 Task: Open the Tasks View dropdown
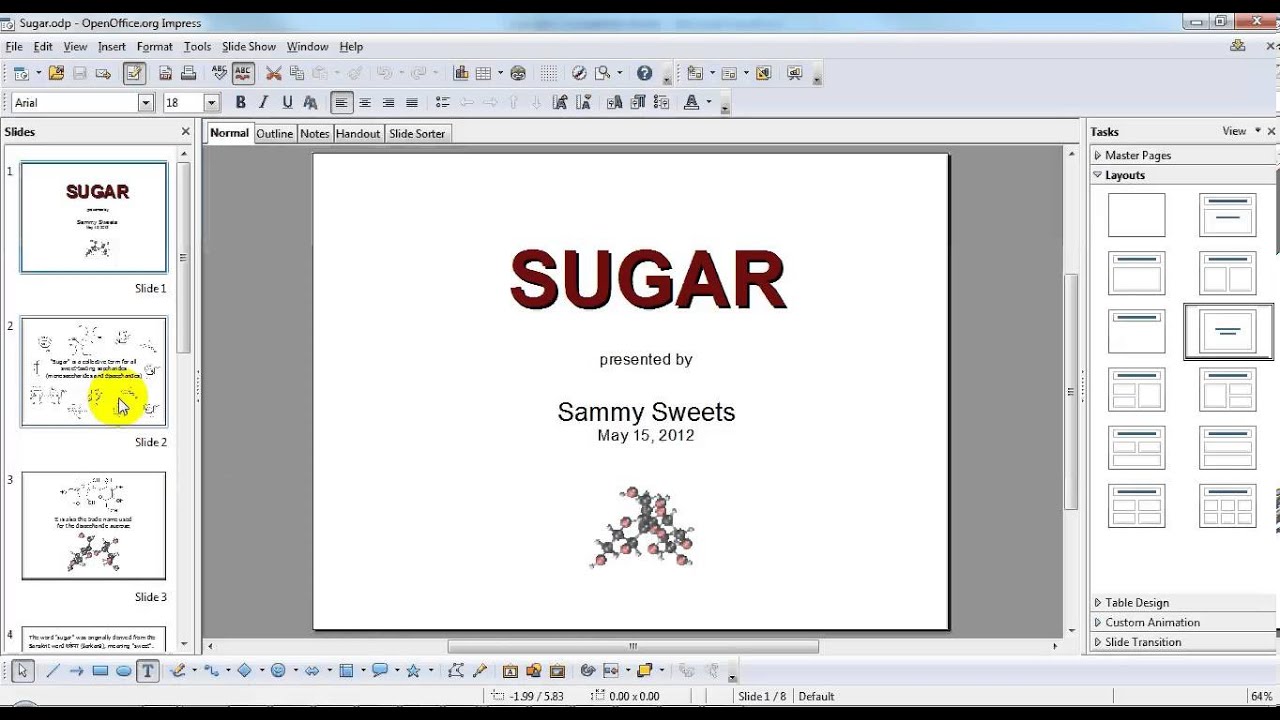[1240, 131]
